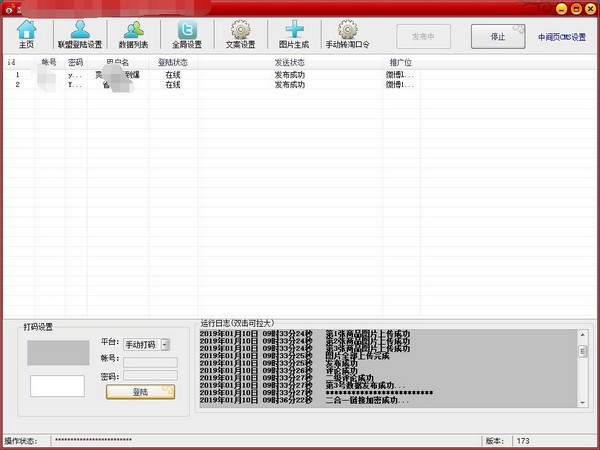Open 全局设置 global settings
This screenshot has width=600, height=450.
(186, 35)
